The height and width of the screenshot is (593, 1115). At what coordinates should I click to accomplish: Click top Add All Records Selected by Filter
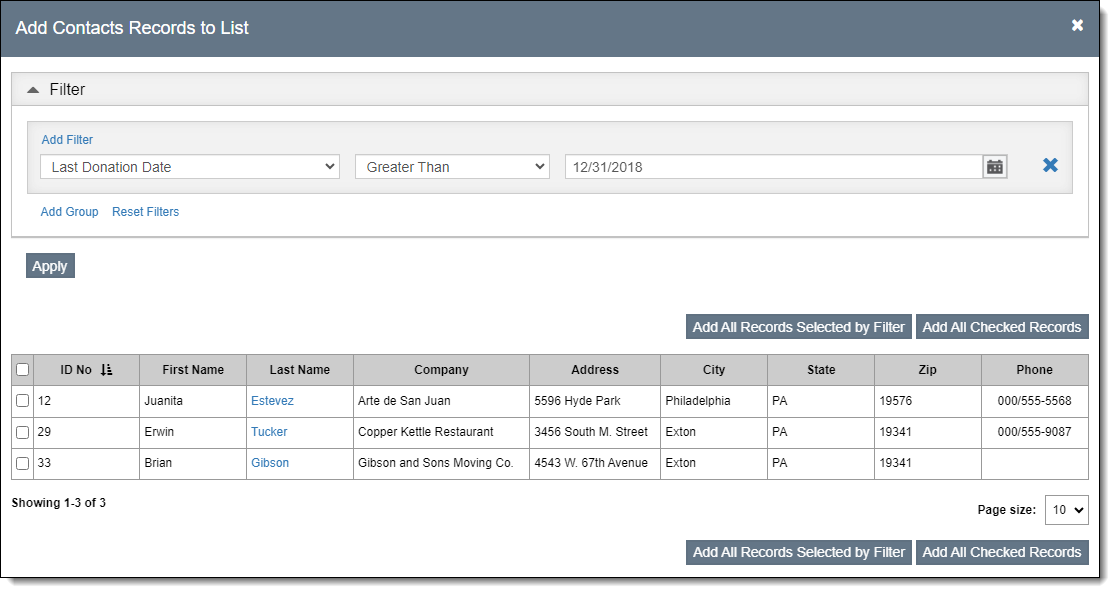click(x=798, y=327)
